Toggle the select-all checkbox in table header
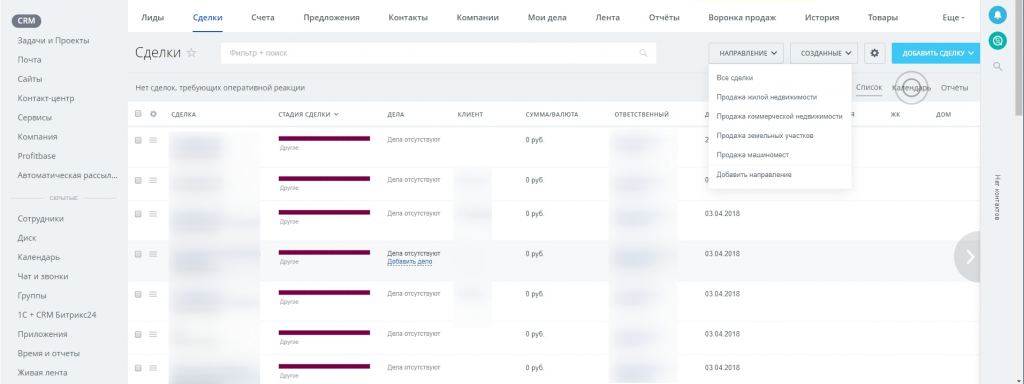Viewport: 1024px width, 384px height. point(138,114)
